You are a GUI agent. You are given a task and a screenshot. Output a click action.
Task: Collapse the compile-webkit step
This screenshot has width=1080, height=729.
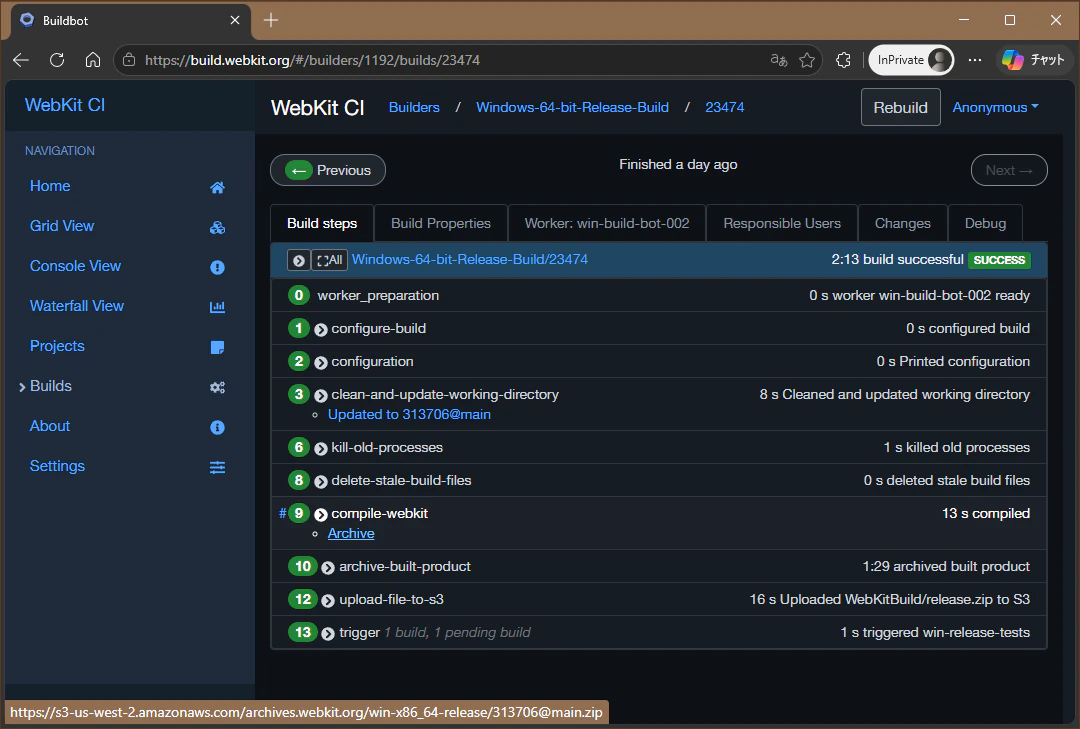point(321,515)
